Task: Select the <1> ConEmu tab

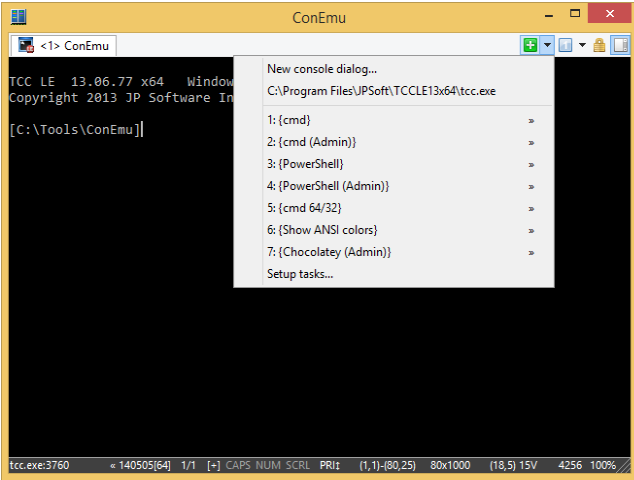Action: [75, 45]
